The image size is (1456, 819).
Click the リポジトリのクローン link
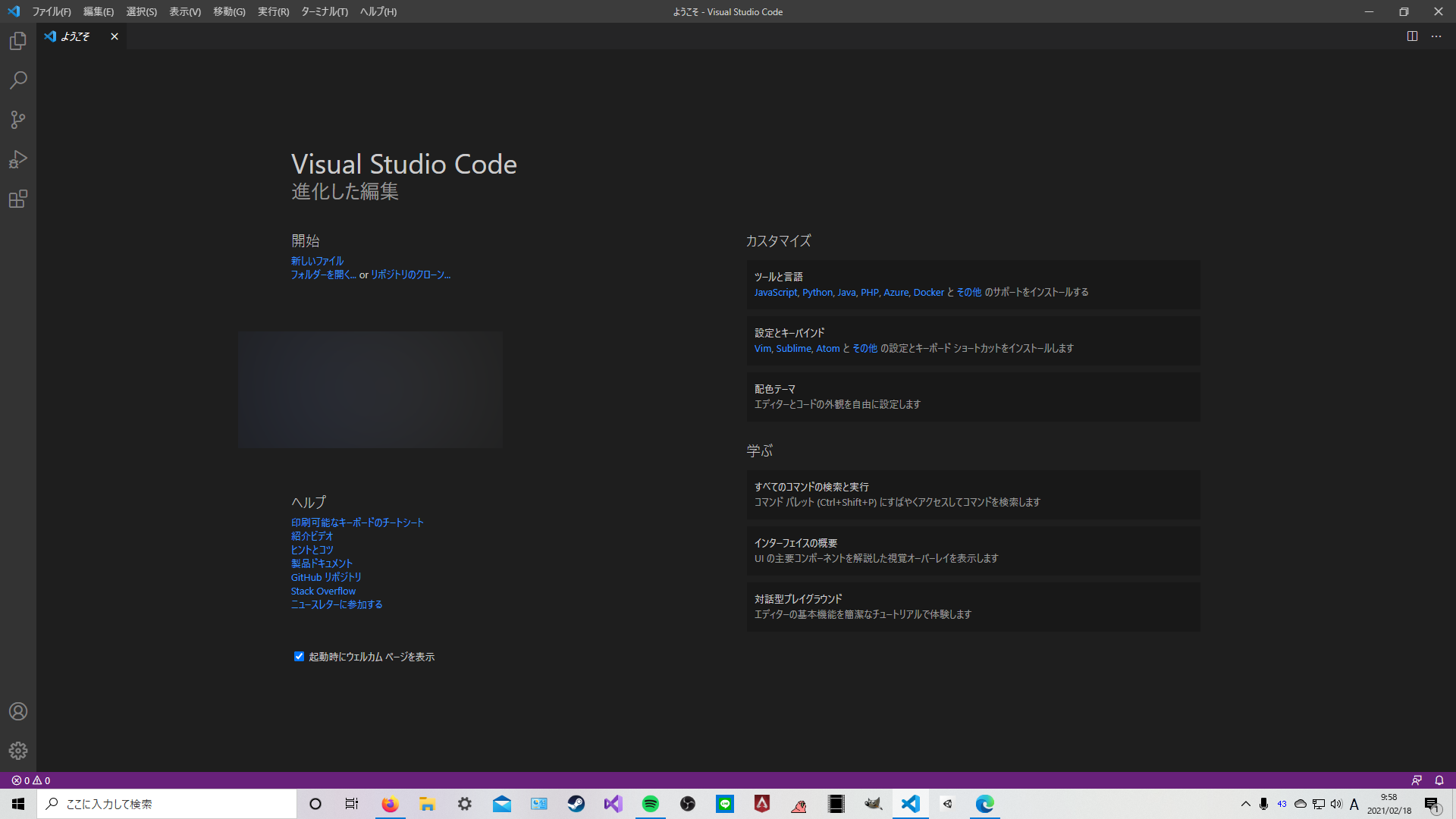click(x=410, y=275)
